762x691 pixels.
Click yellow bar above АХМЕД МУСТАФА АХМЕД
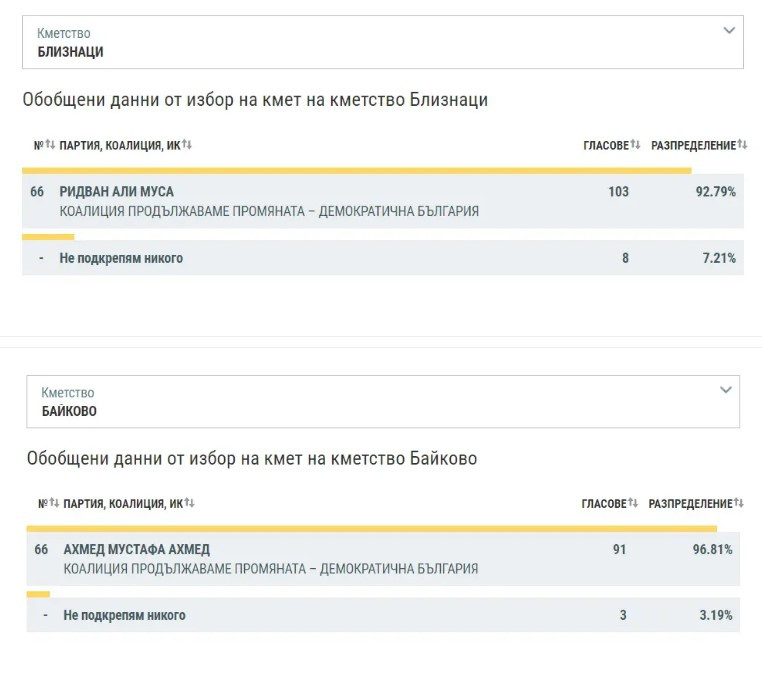click(371, 528)
